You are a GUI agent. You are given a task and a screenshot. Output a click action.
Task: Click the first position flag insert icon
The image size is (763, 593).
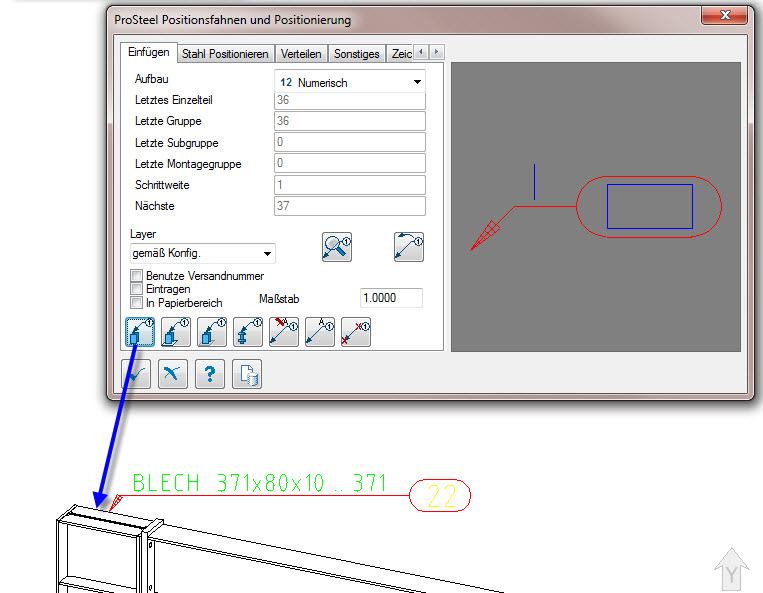[140, 332]
